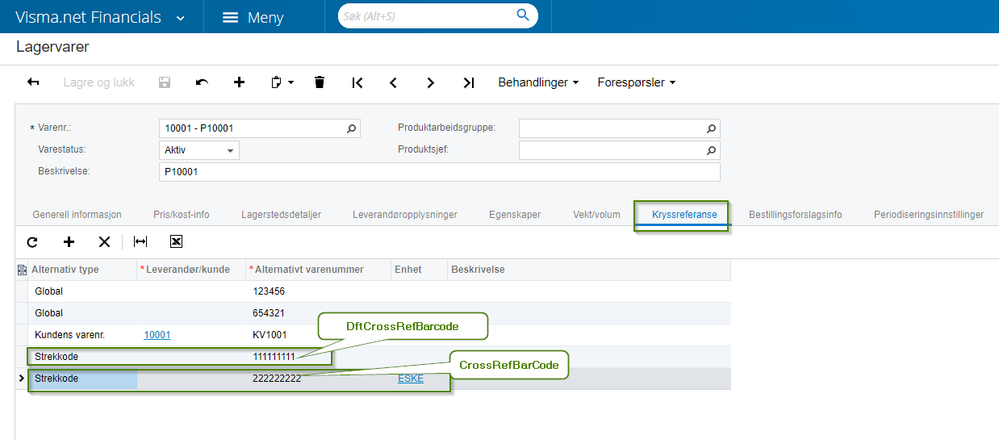
Task: Open customer link 10001
Action: pyautogui.click(x=157, y=334)
